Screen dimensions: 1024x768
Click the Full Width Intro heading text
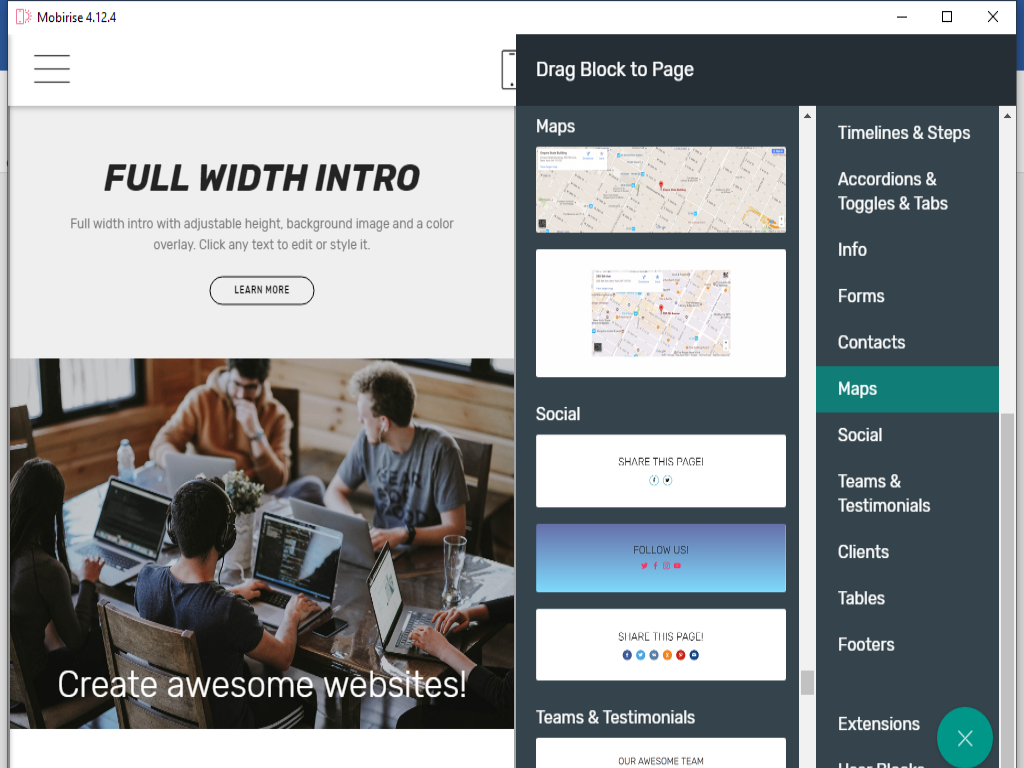[x=262, y=178]
